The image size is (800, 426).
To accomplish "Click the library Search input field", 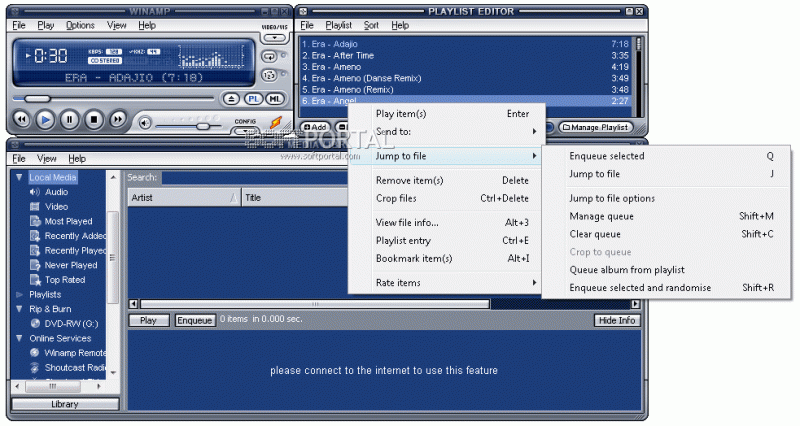I will pyautogui.click(x=255, y=178).
